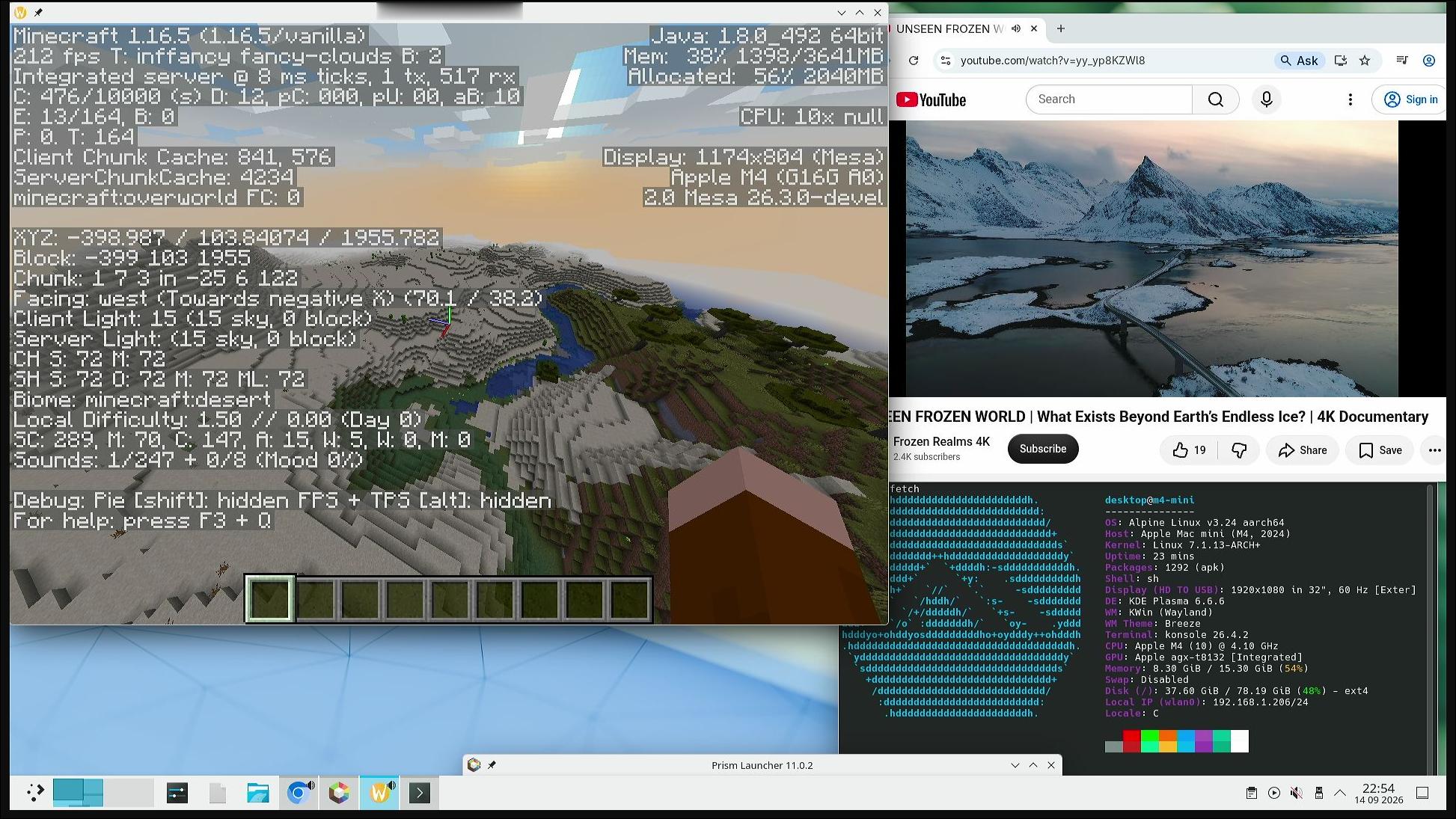Open keep-below chevron in Minecraft title bar
This screenshot has width=1456, height=819.
pyautogui.click(x=842, y=13)
